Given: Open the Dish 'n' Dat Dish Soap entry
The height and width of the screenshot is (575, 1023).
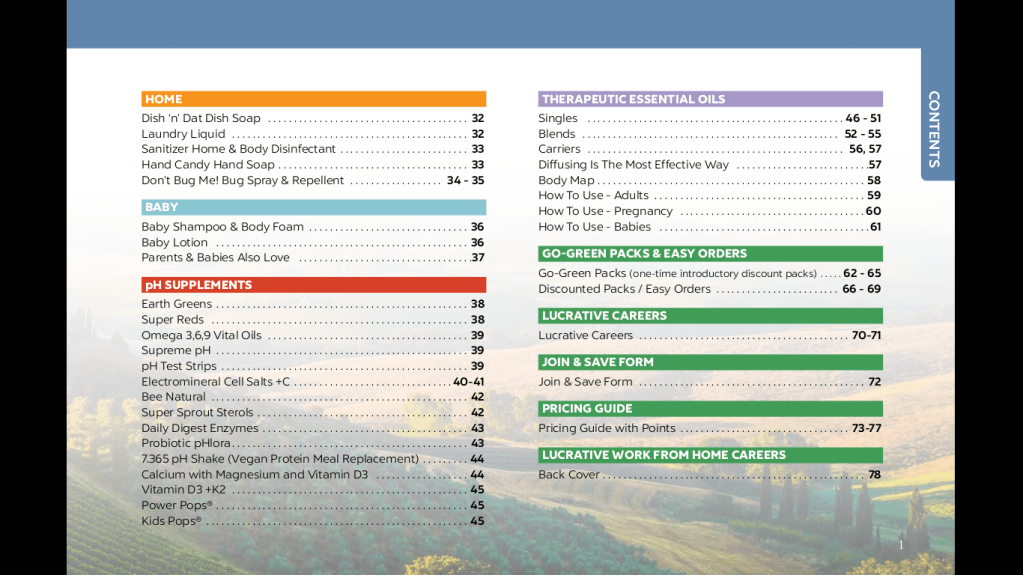Looking at the screenshot, I should 201,118.
